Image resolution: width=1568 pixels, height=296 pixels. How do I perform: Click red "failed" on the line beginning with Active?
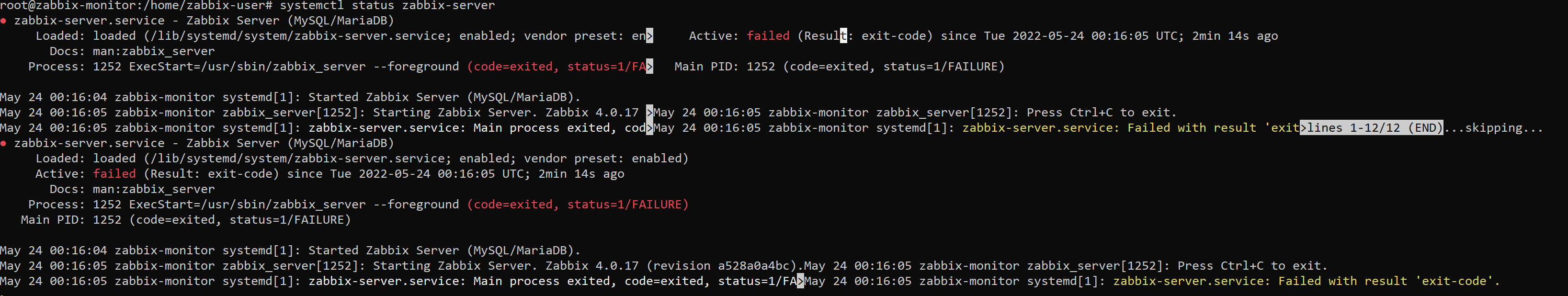point(114,173)
